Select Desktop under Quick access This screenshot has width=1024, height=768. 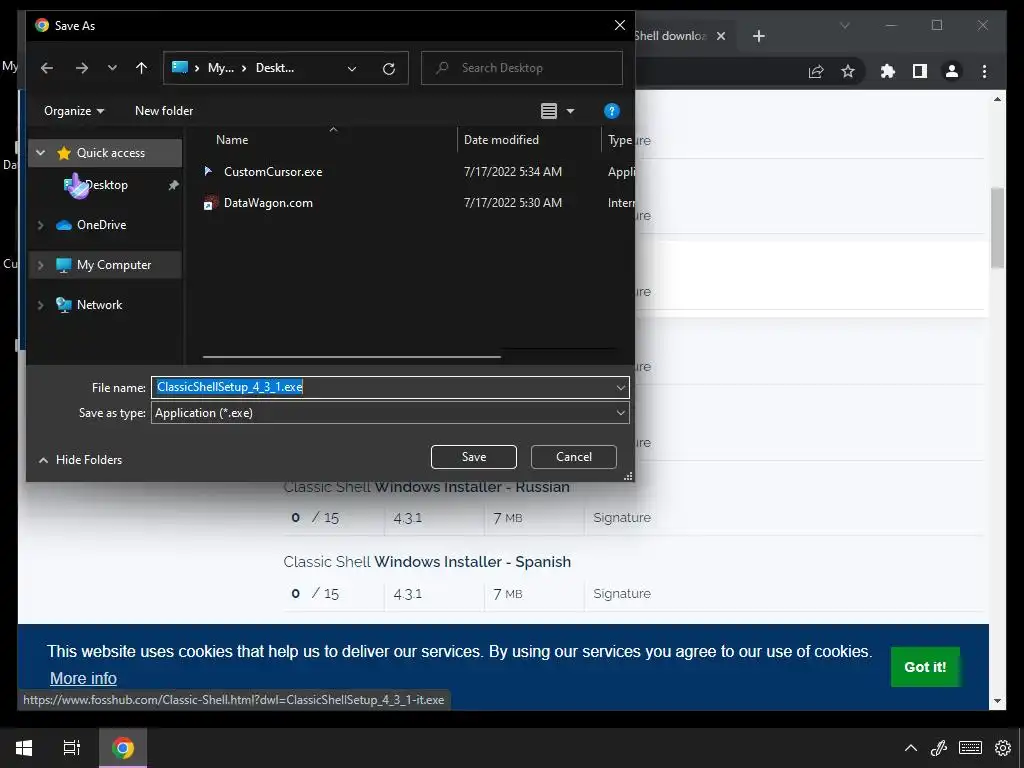tap(106, 185)
